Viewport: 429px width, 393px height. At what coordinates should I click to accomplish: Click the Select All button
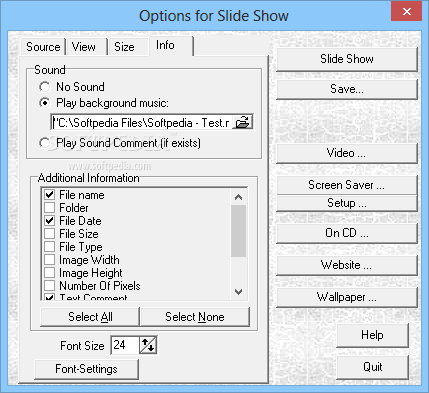tap(90, 317)
